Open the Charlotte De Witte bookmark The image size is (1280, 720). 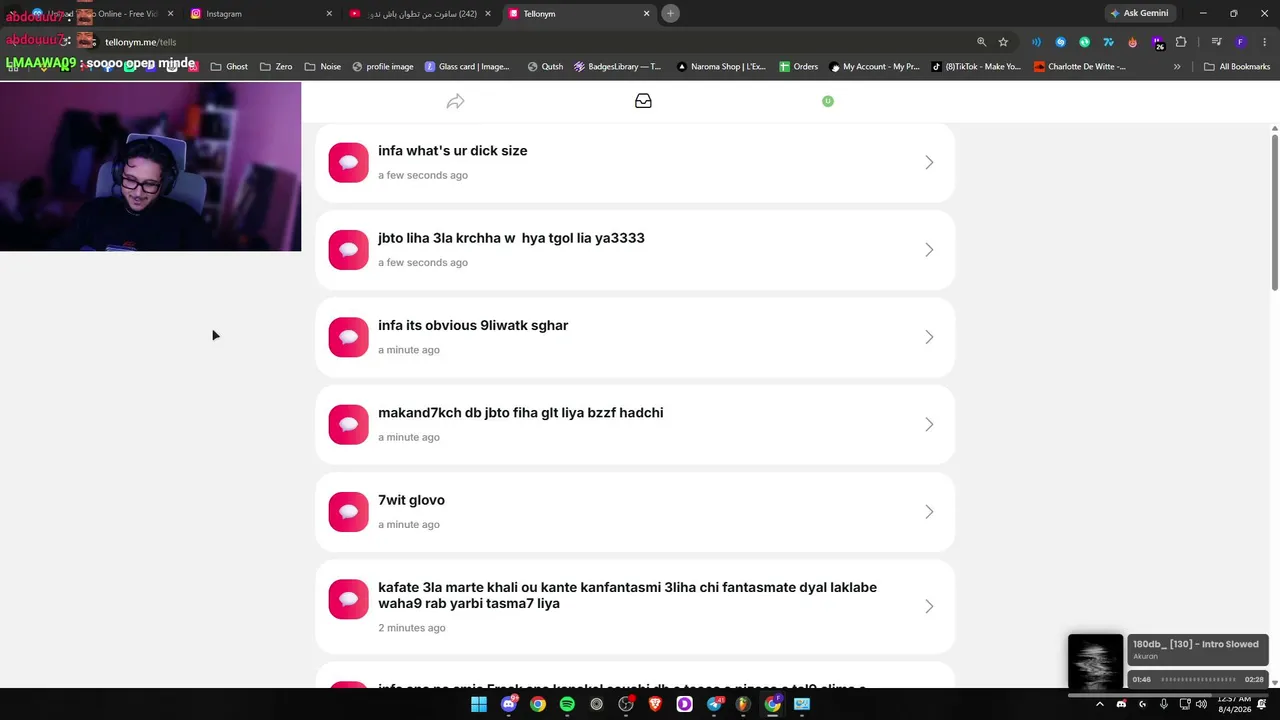[1080, 67]
